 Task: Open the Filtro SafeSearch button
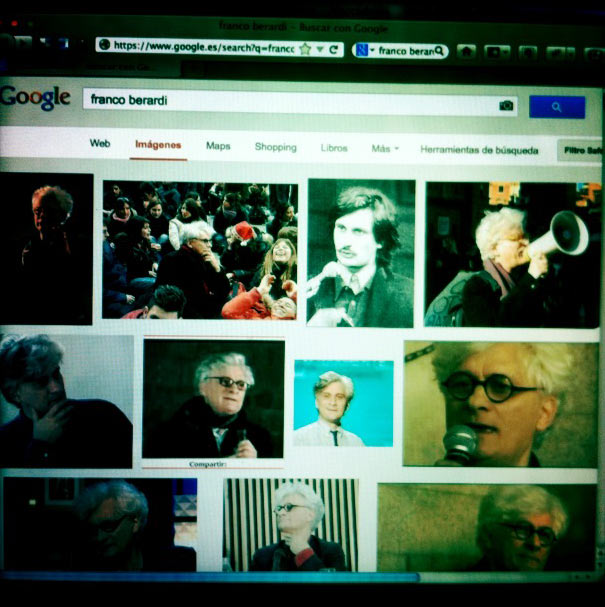point(580,151)
